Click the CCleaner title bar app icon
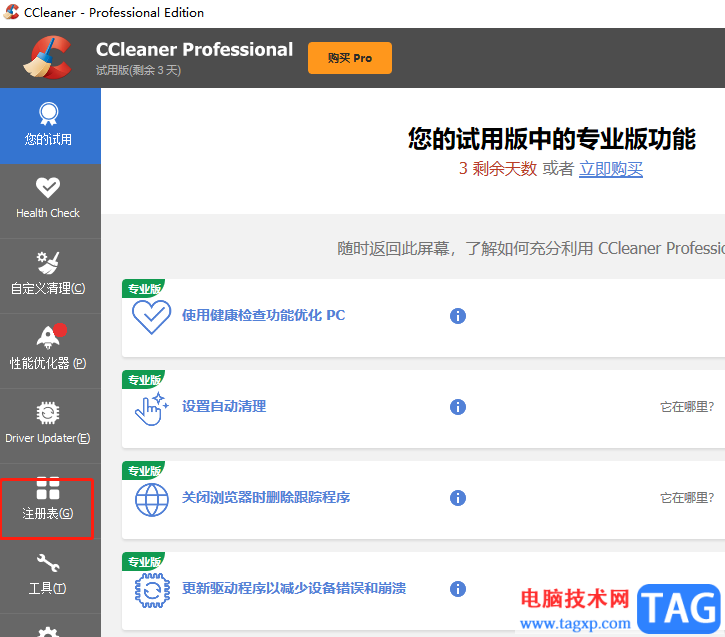Screen dimensions: 725x637 (11, 12)
